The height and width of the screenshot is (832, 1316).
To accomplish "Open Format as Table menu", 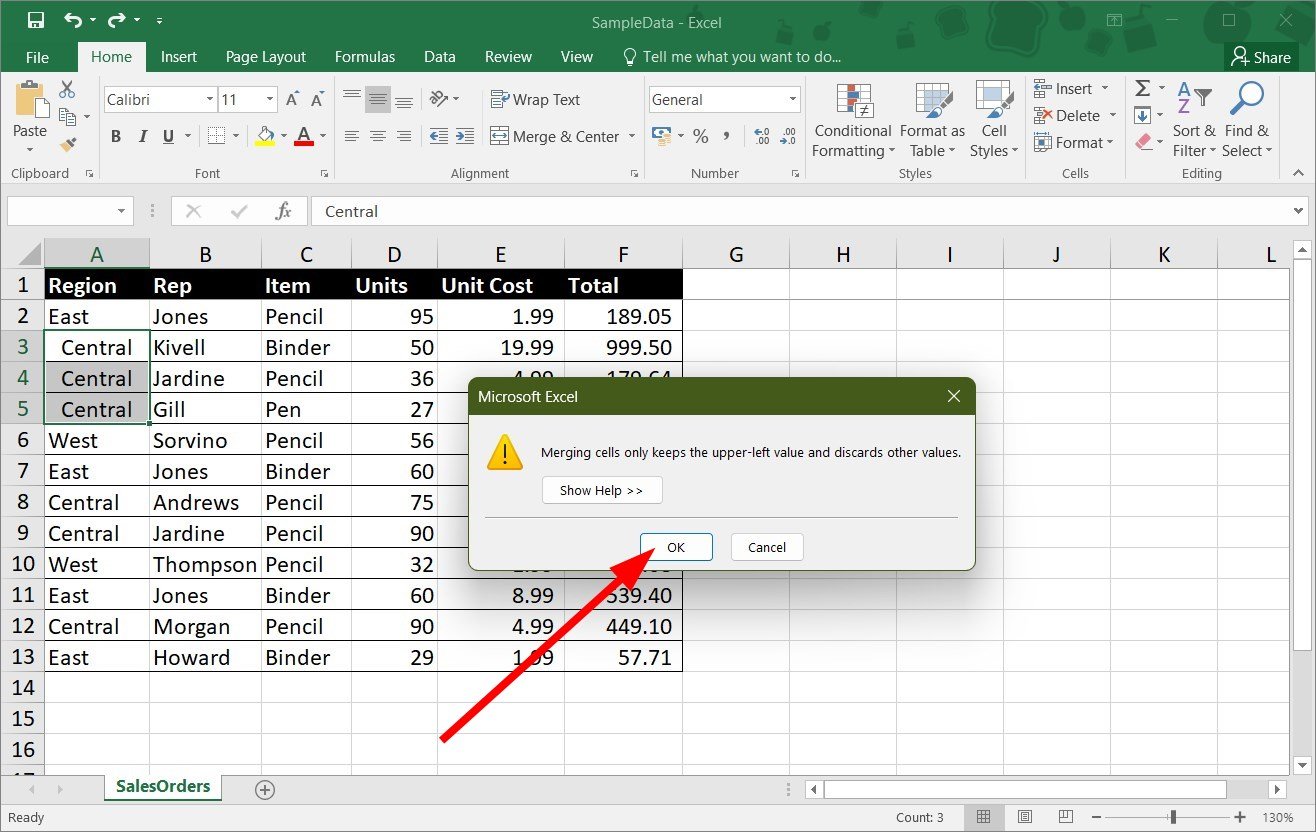I will click(932, 120).
